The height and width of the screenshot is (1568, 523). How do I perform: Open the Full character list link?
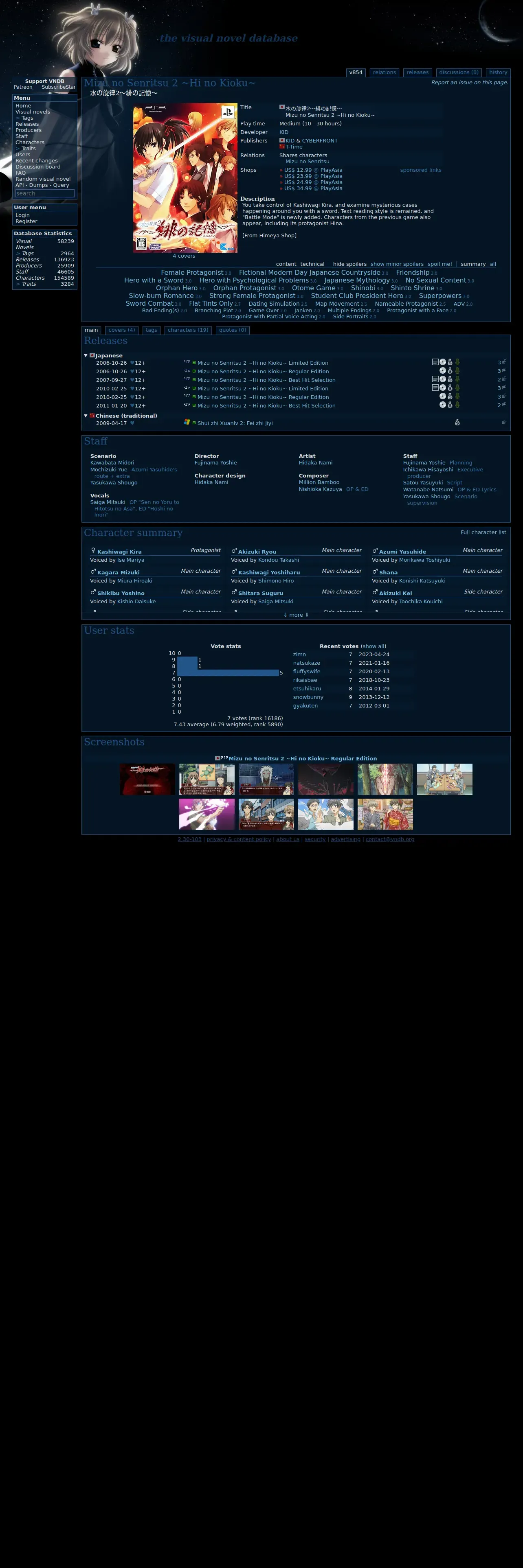[x=483, y=532]
